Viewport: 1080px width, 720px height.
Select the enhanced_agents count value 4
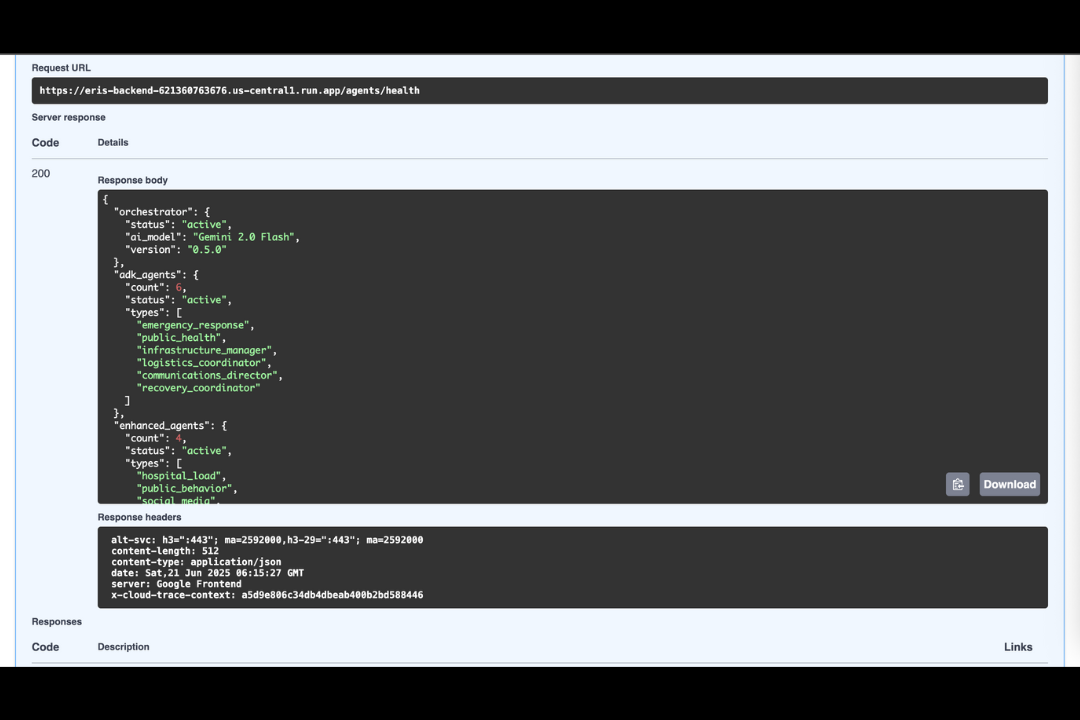(x=178, y=438)
